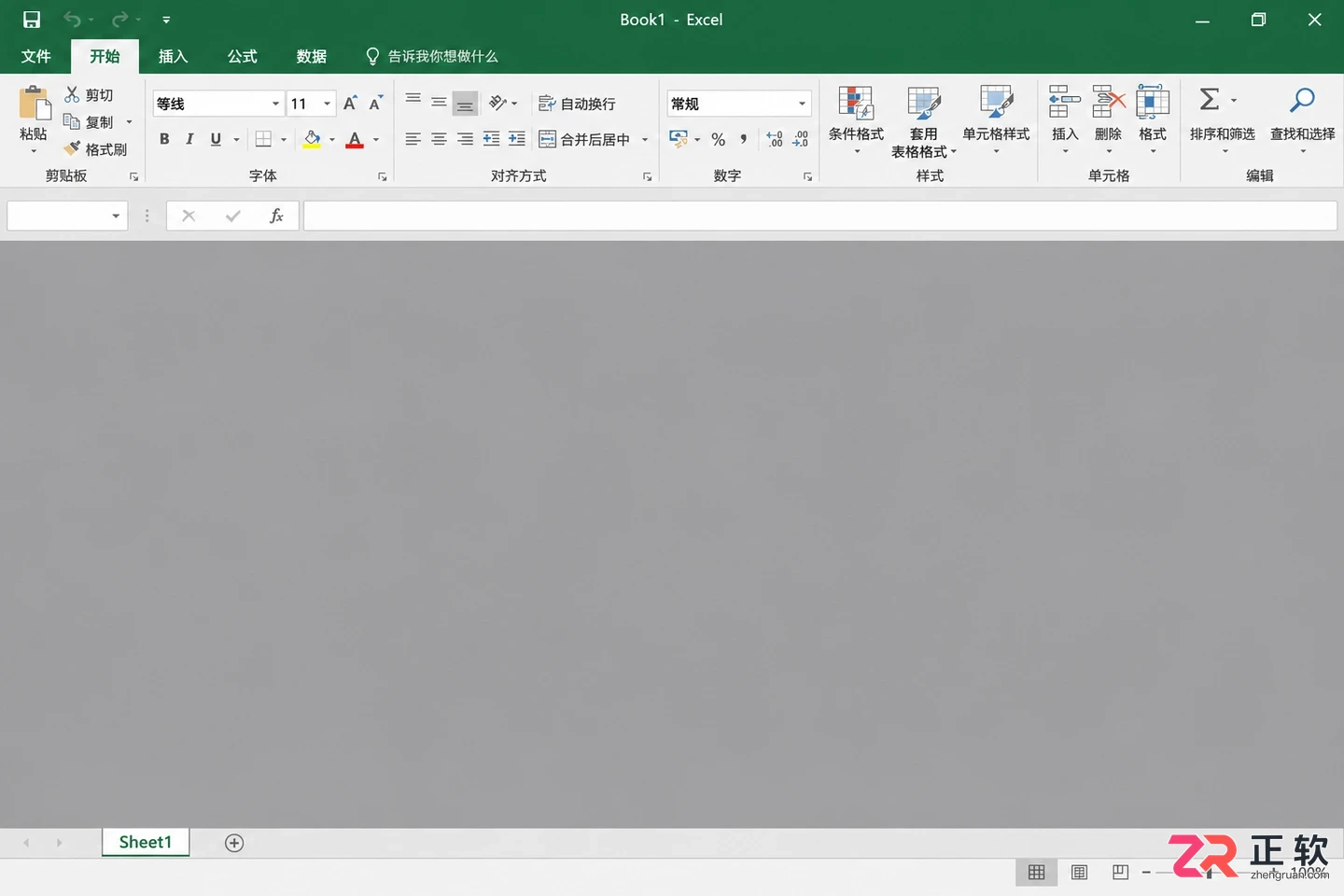Decrease font size with smaller A icon

click(x=375, y=104)
